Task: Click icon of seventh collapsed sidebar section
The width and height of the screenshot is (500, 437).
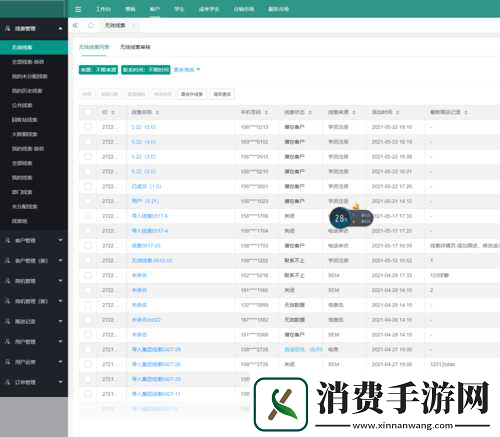Action: (7, 362)
